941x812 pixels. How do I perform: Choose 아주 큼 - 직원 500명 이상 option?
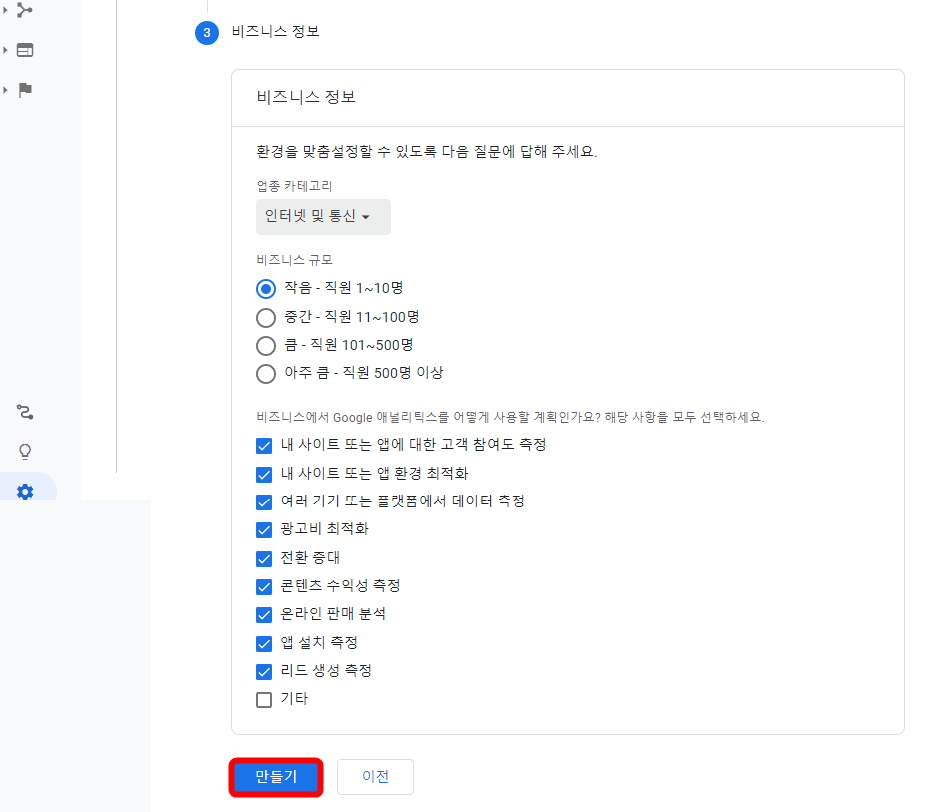(265, 374)
